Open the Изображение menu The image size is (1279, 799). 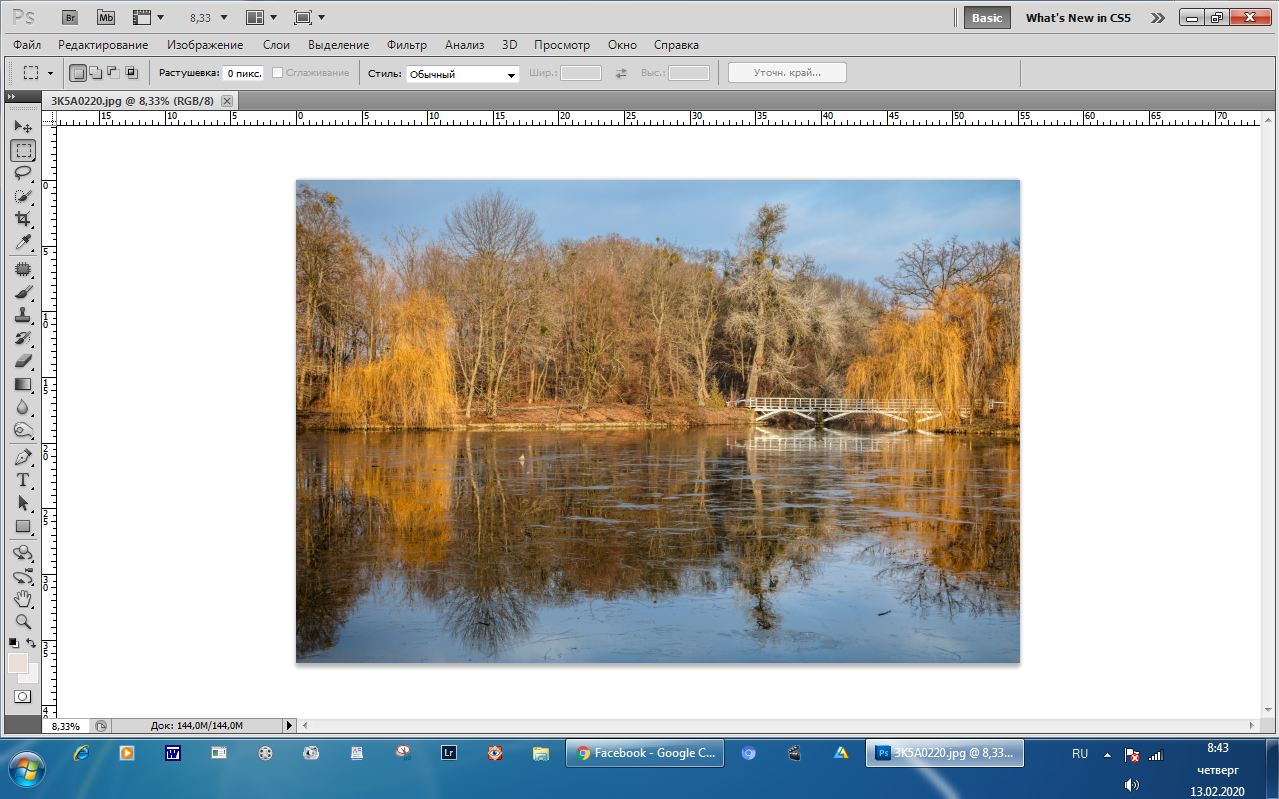(x=205, y=45)
